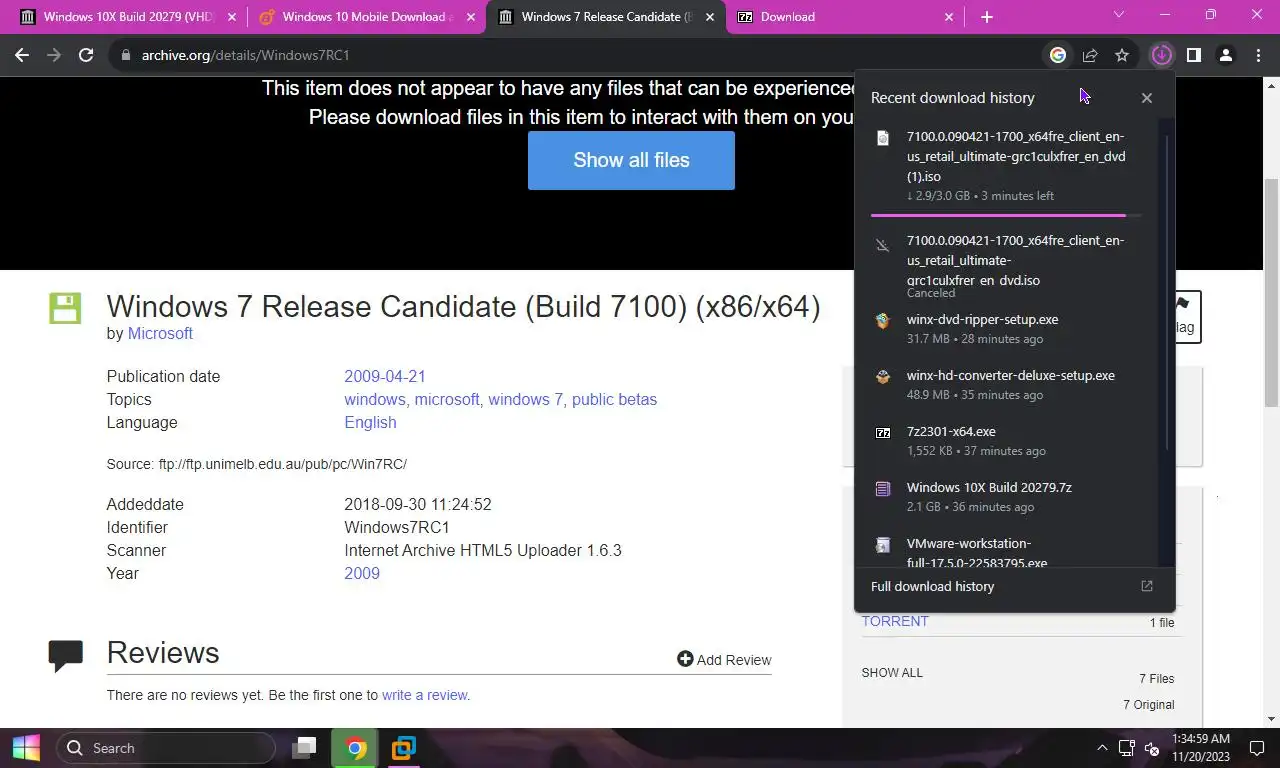Click the download progress bar

(x=1006, y=215)
